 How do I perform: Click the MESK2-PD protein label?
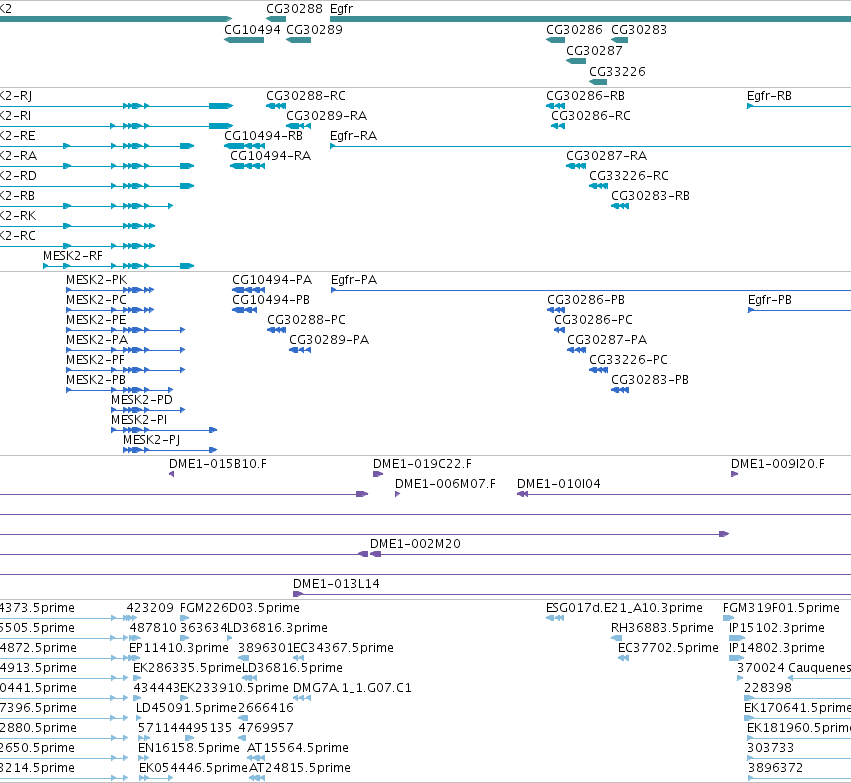pyautogui.click(x=142, y=399)
